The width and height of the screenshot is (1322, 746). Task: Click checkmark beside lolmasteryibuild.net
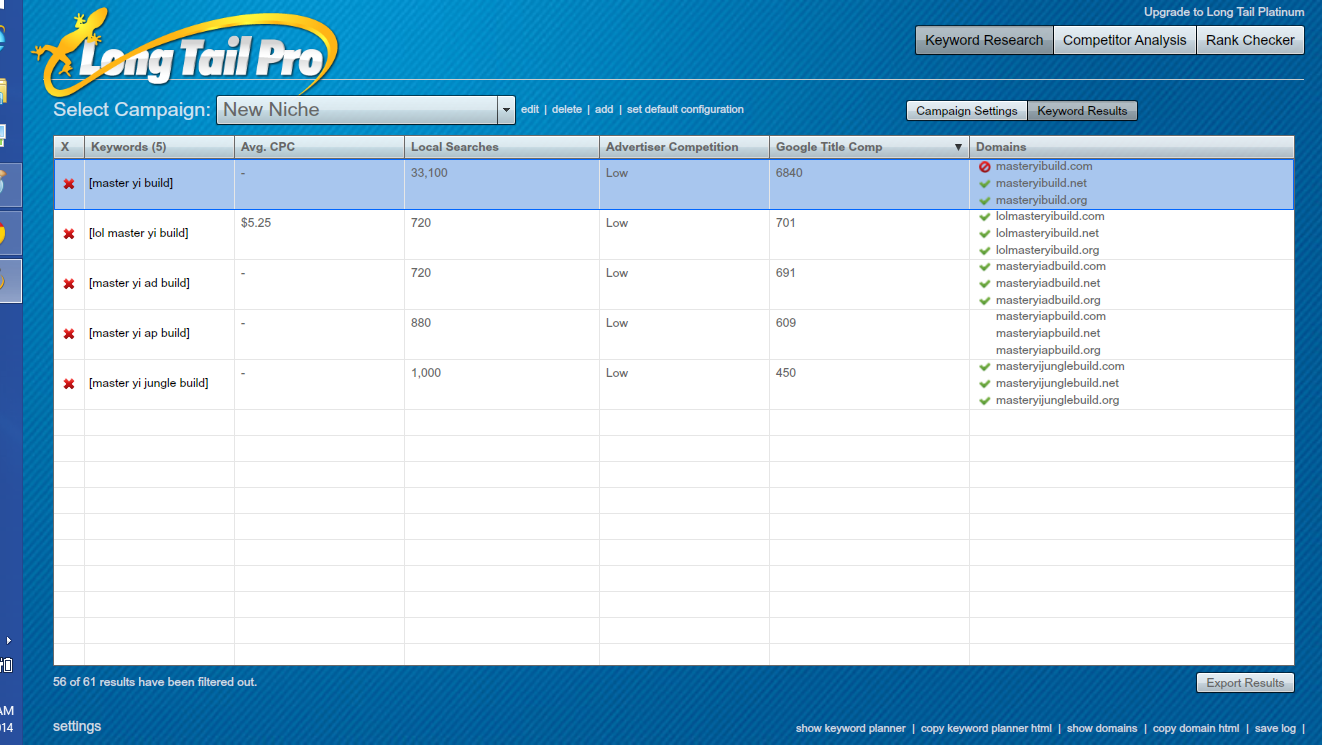pos(985,234)
